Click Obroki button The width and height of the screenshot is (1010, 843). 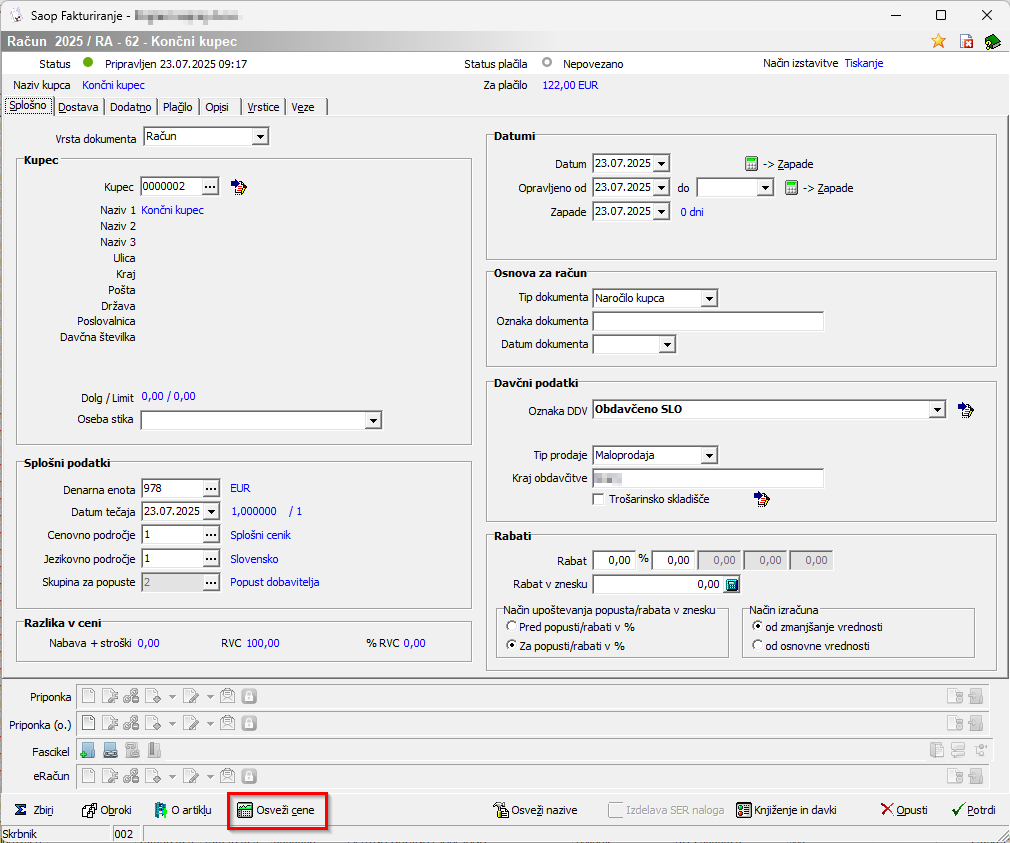(106, 810)
